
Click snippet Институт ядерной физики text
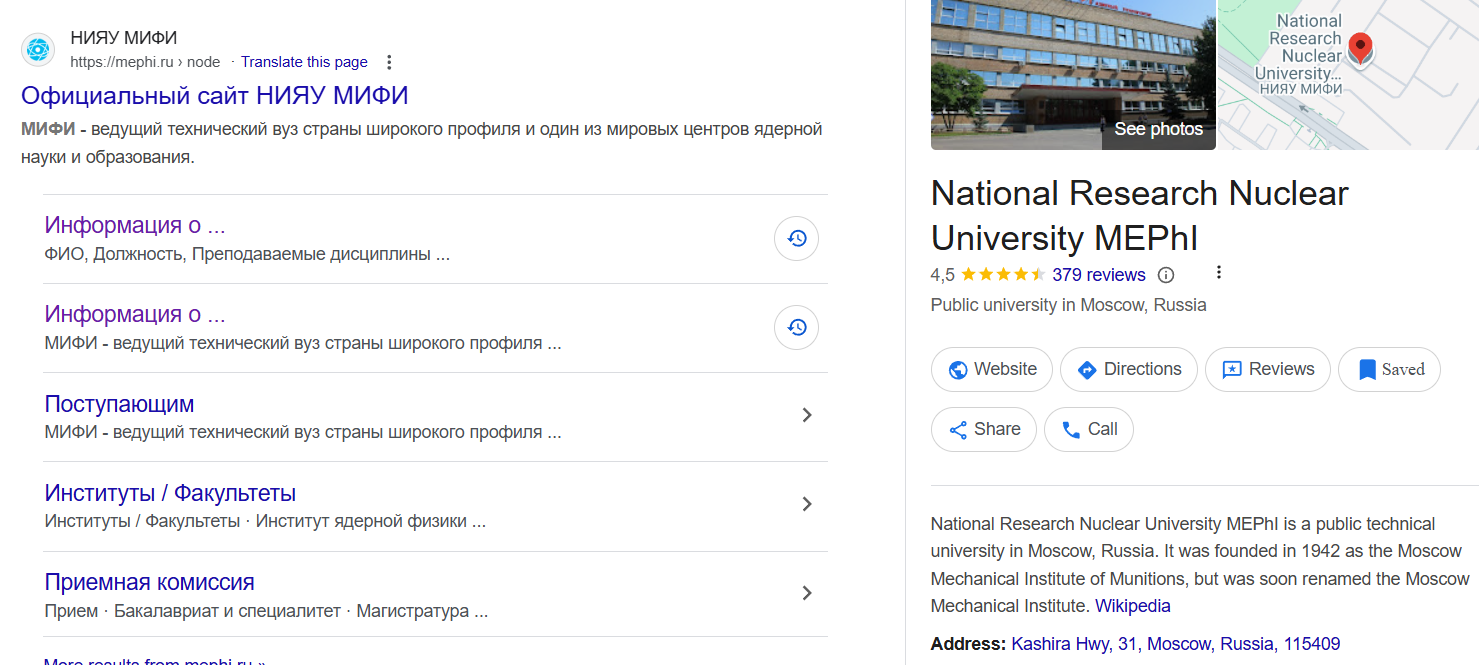(371, 522)
